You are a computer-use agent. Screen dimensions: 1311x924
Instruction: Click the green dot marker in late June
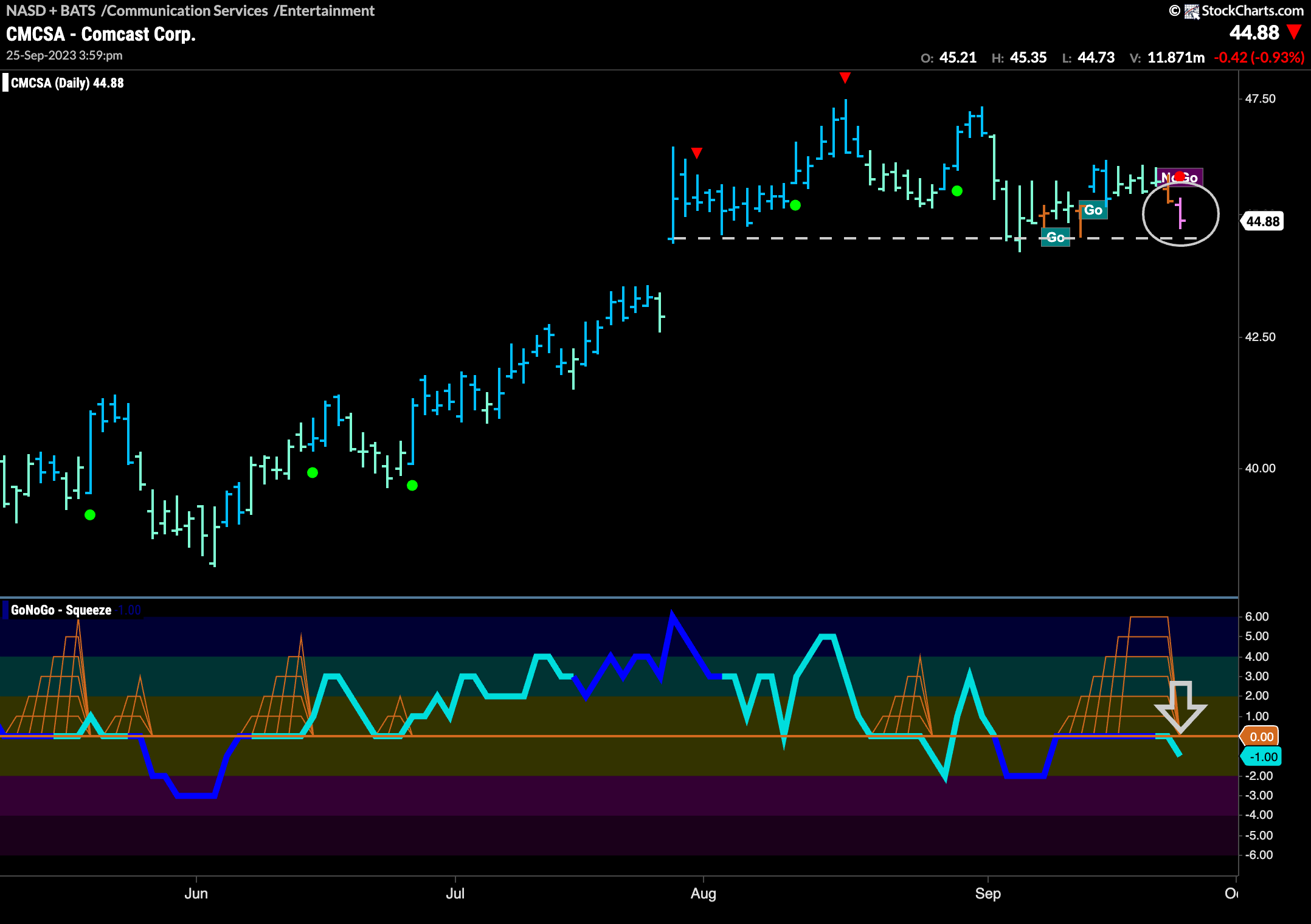[x=412, y=485]
